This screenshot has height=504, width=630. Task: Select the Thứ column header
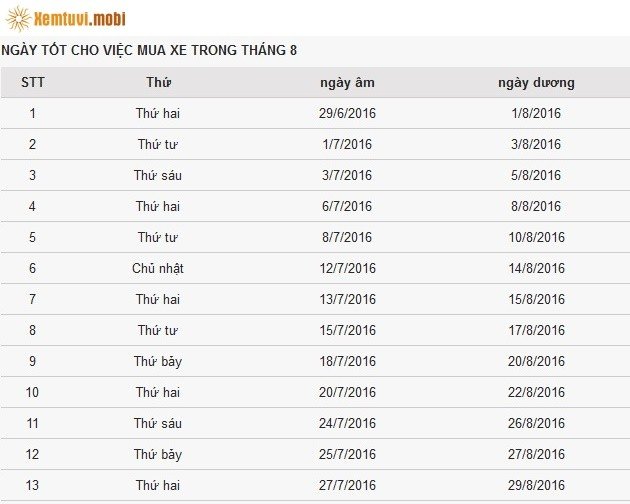(158, 82)
